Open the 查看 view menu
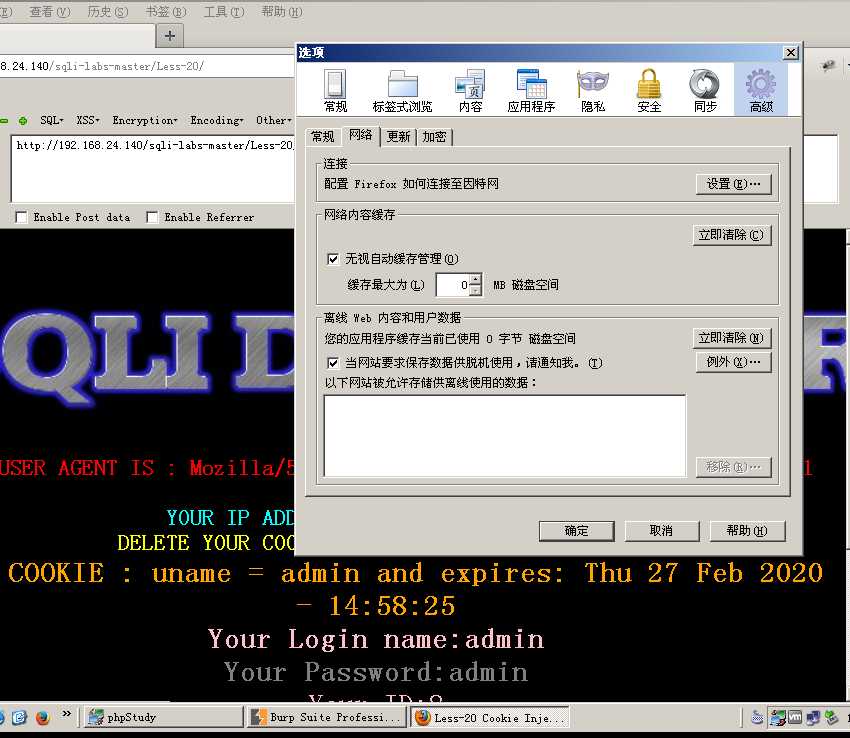This screenshot has width=850, height=738. (x=50, y=11)
